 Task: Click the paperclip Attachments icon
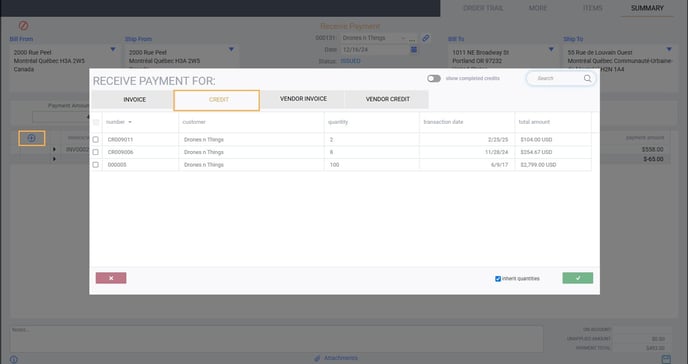(317, 358)
